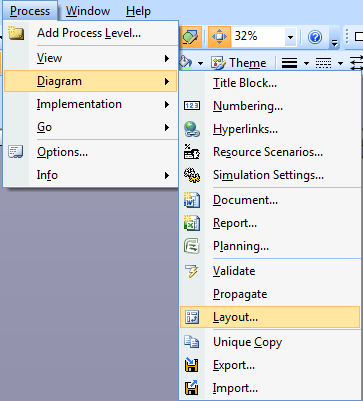Click the Export disk icon
The height and width of the screenshot is (401, 363).
coord(192,365)
